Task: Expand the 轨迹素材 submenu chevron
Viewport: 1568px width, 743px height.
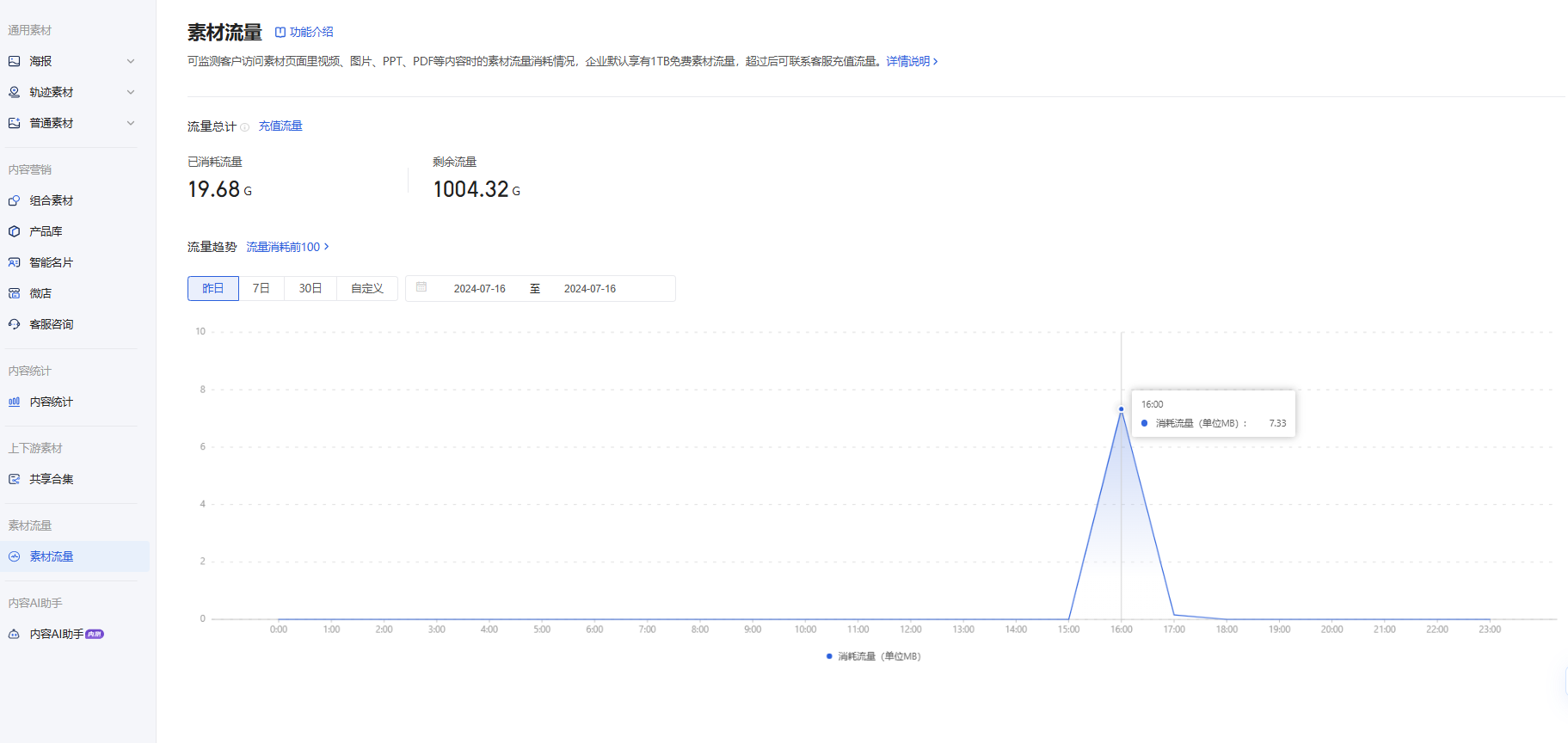Action: (x=131, y=92)
